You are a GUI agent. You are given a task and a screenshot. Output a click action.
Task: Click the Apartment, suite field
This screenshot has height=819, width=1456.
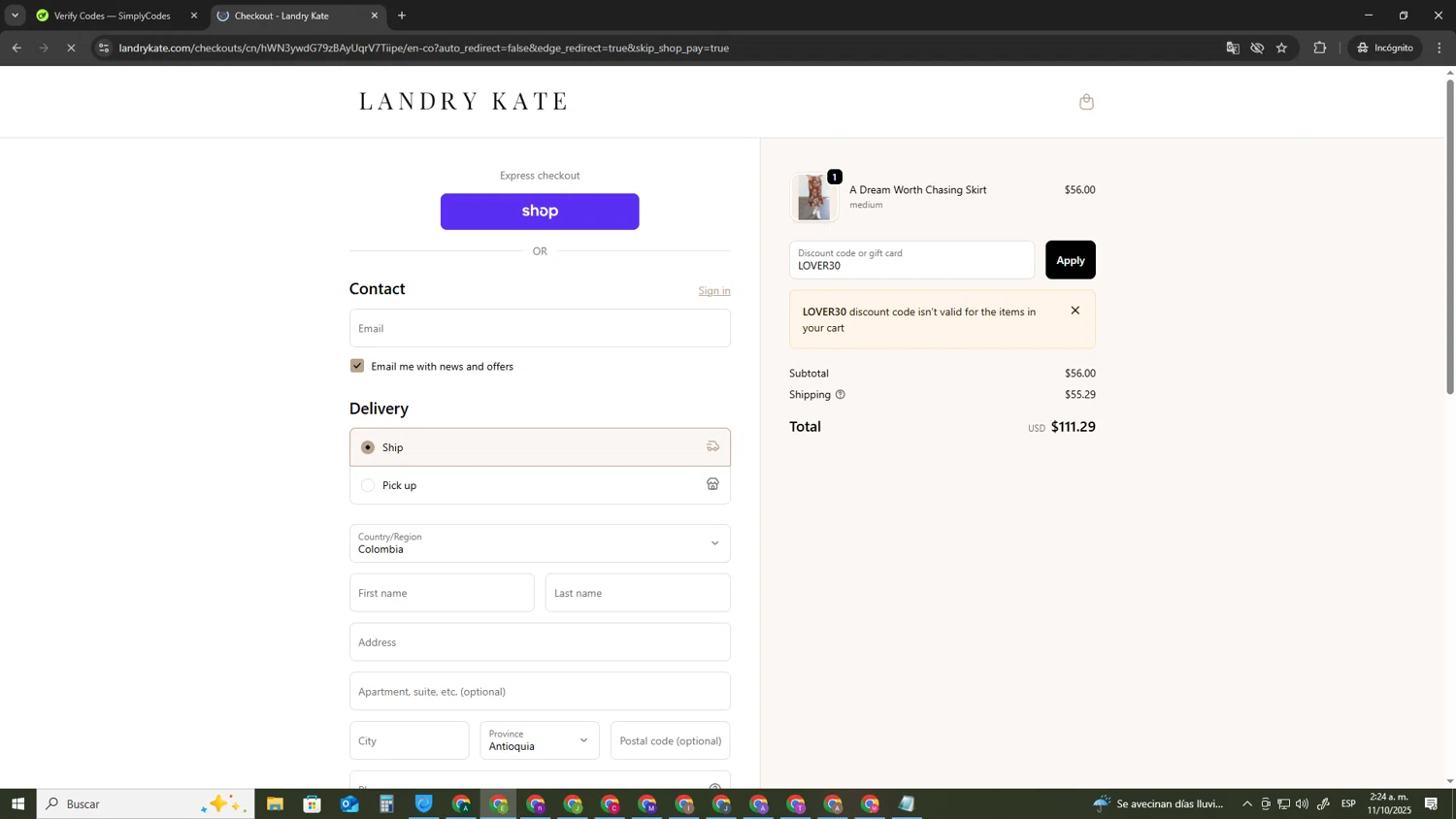540,691
